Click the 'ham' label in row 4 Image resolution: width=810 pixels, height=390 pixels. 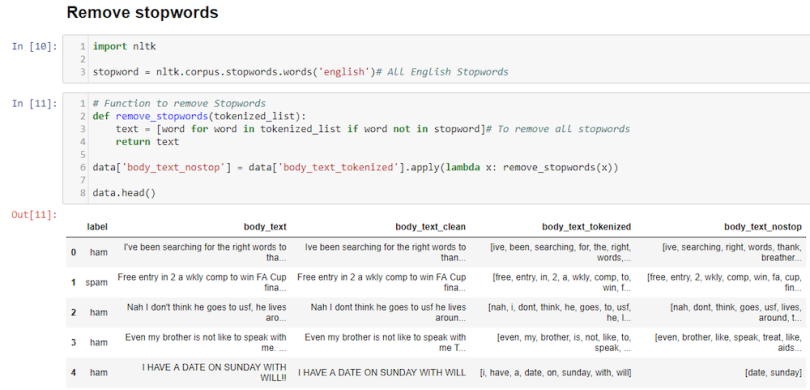99,372
